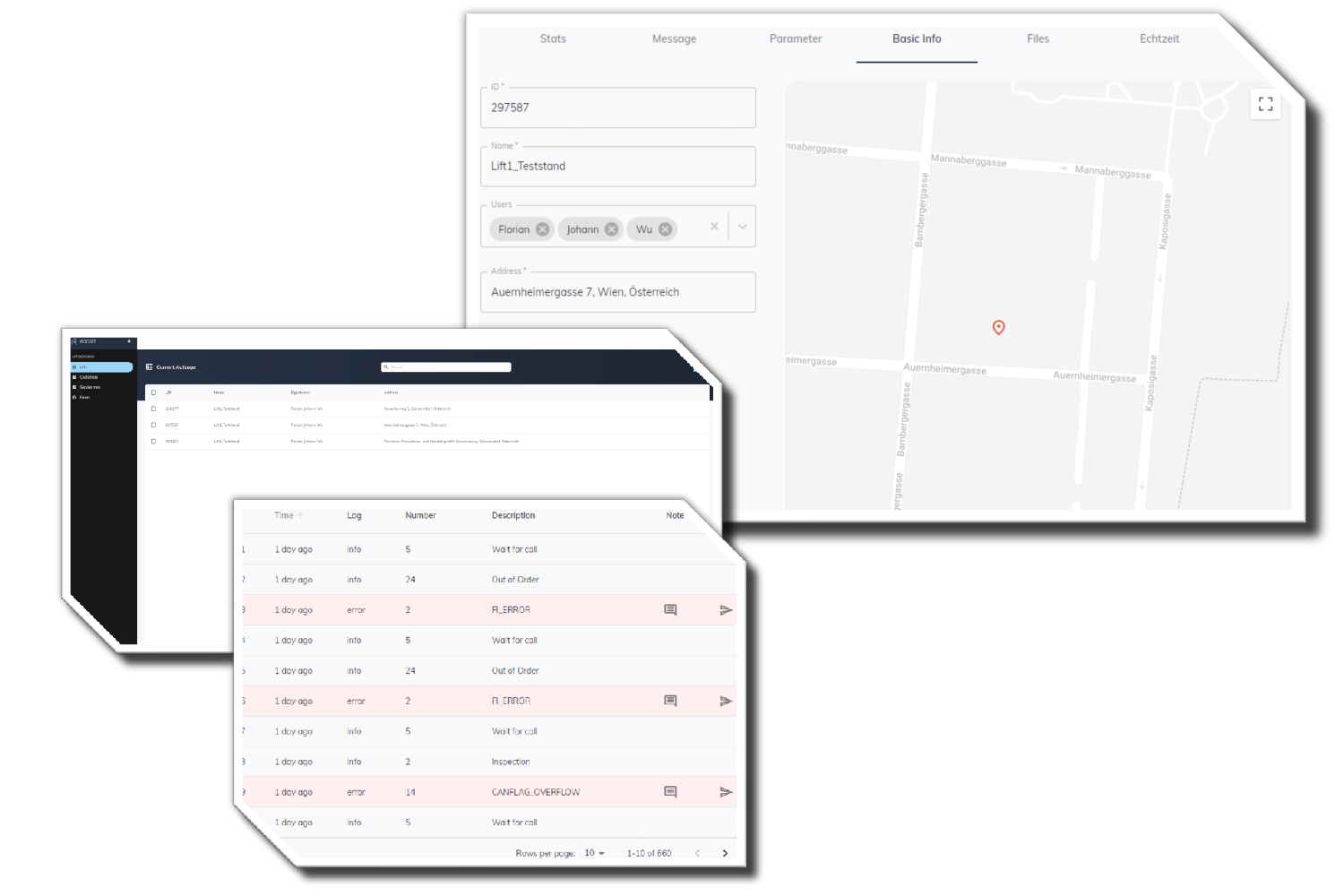Open the user account icon atop the sidebar
The height and width of the screenshot is (896, 1344).
click(129, 341)
